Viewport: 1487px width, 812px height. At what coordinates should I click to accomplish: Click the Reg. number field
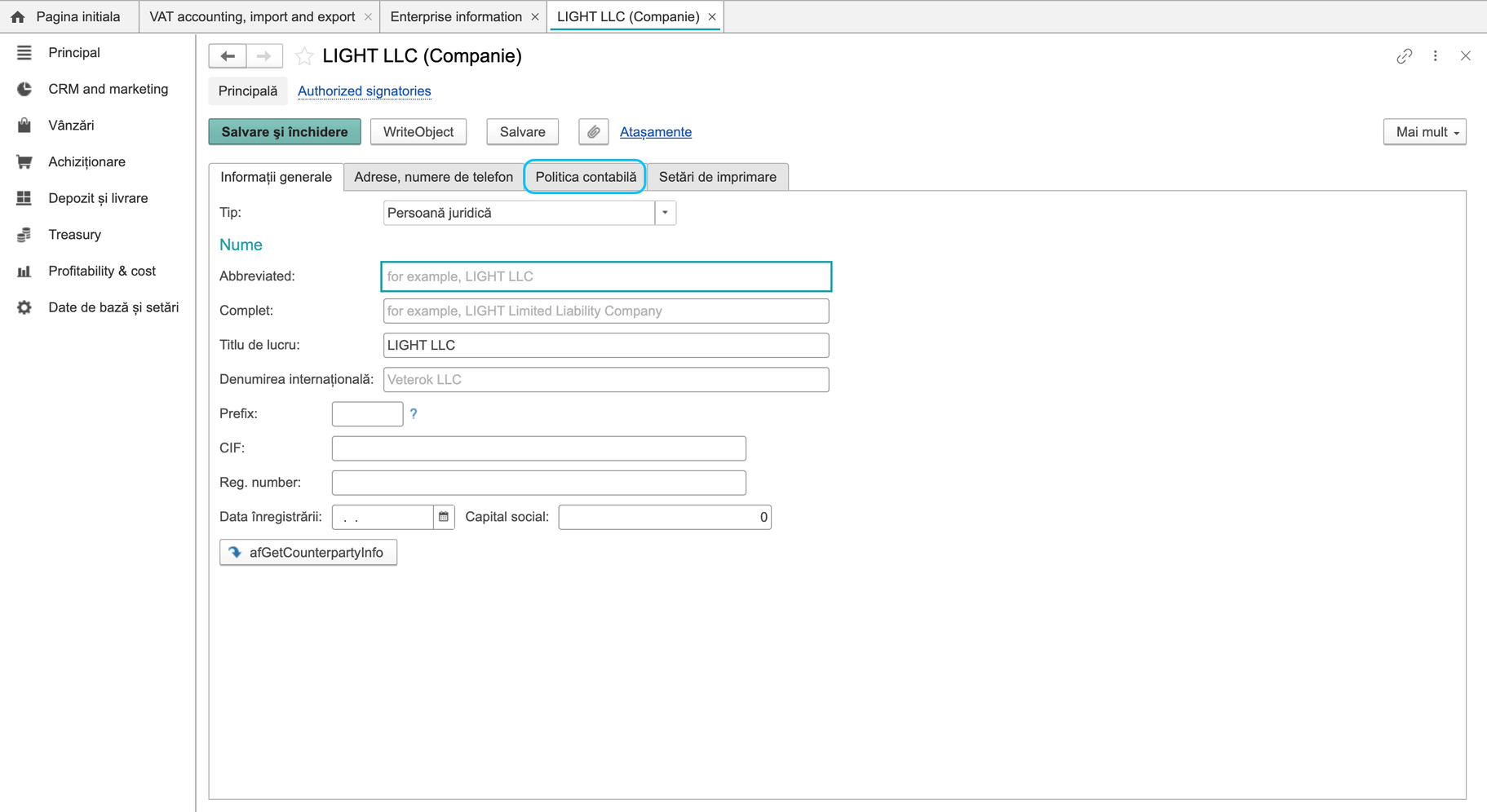[539, 483]
